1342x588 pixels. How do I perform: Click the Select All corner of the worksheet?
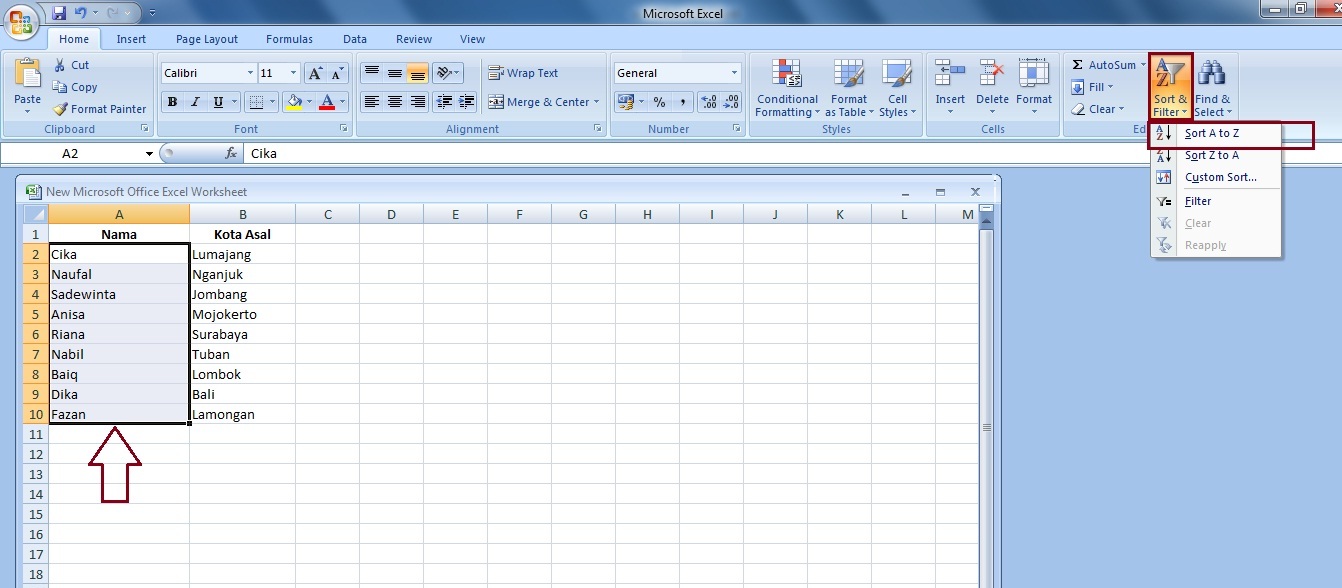pyautogui.click(x=35, y=214)
